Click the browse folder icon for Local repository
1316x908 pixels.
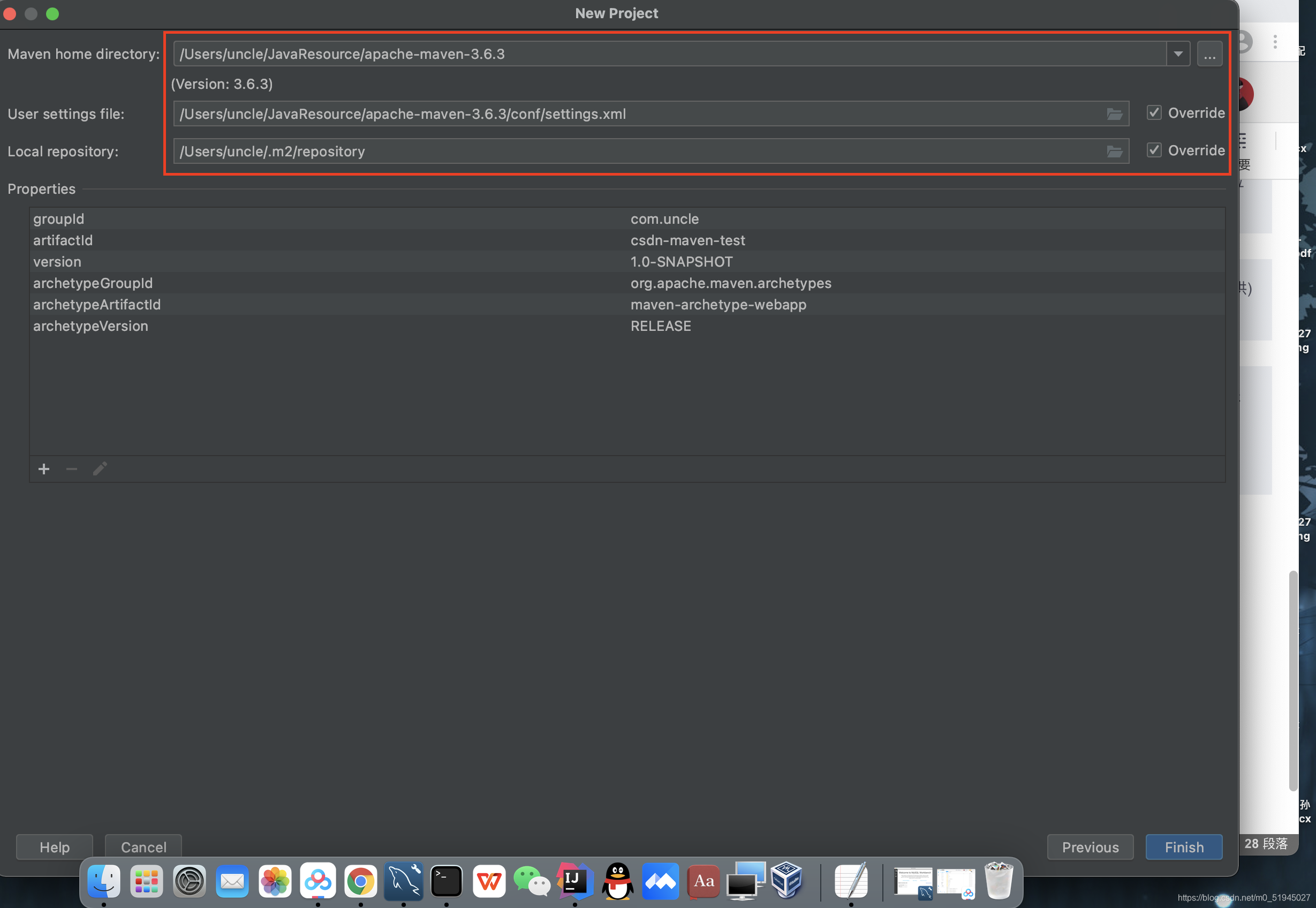[1116, 150]
